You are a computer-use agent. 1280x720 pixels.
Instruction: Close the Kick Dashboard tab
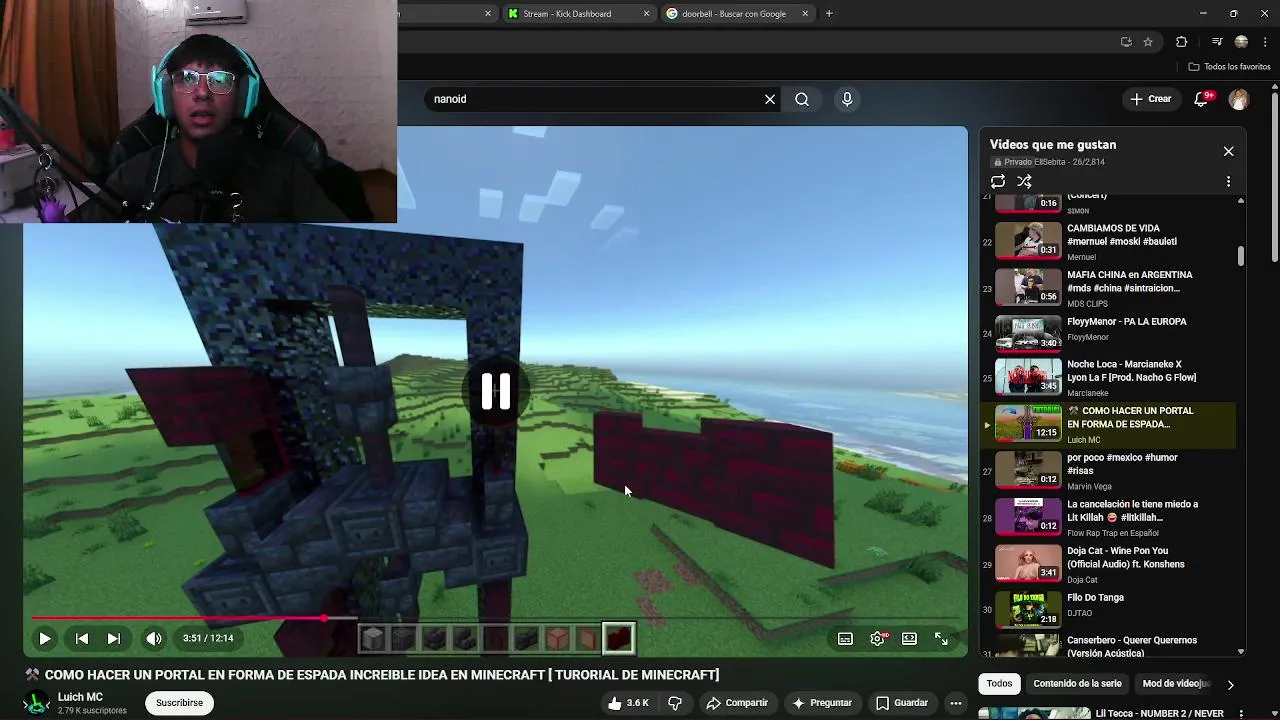point(647,14)
